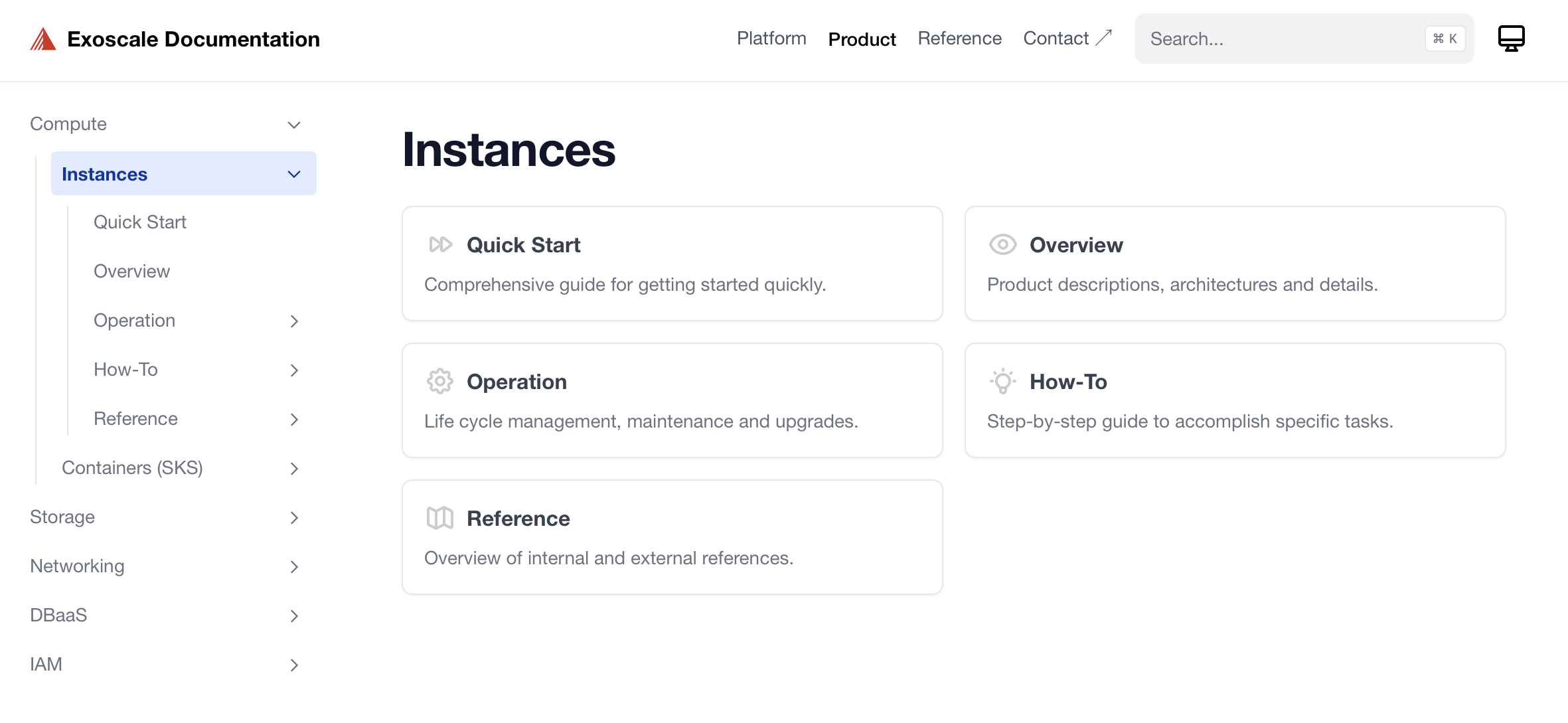Expand the Reference sidebar chevron
This screenshot has height=723, width=1568.
pos(294,420)
